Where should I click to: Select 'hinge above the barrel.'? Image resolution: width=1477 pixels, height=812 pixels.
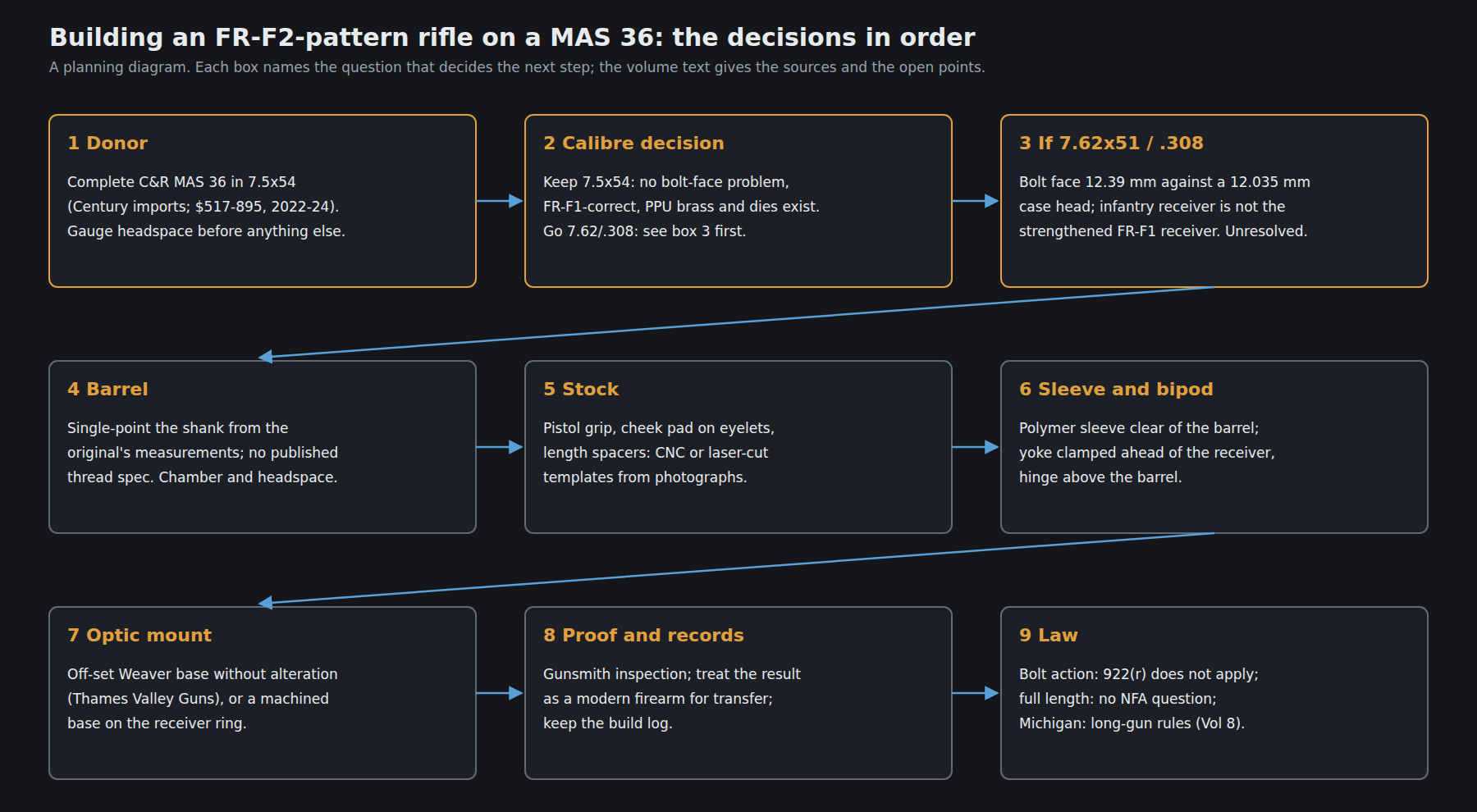pos(1100,477)
